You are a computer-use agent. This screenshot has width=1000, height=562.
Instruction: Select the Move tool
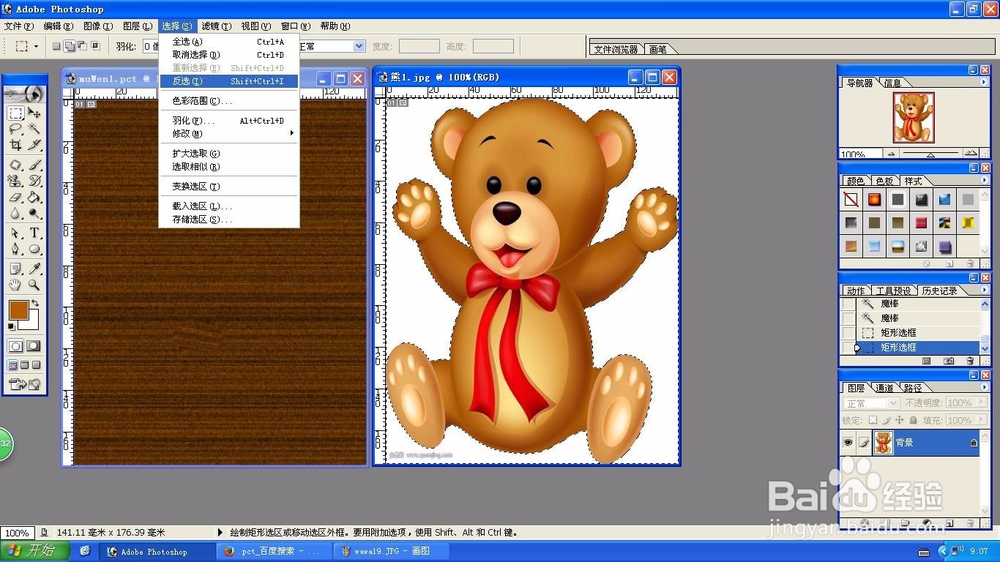[34, 114]
